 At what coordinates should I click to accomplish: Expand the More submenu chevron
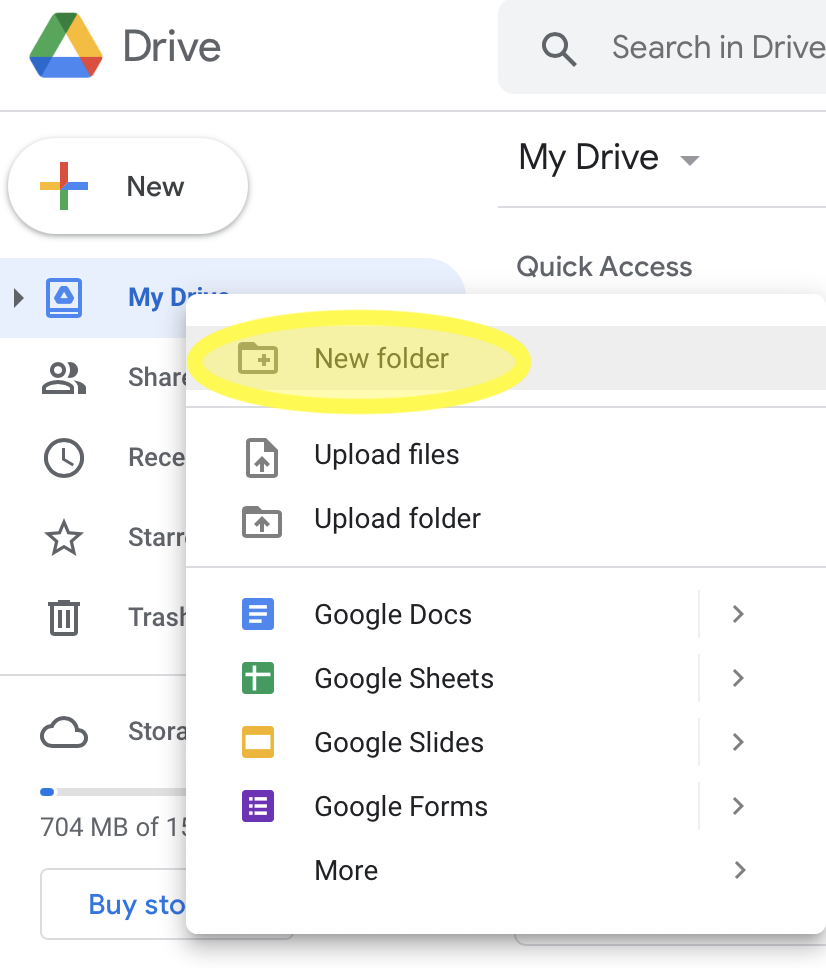pyautogui.click(x=740, y=870)
